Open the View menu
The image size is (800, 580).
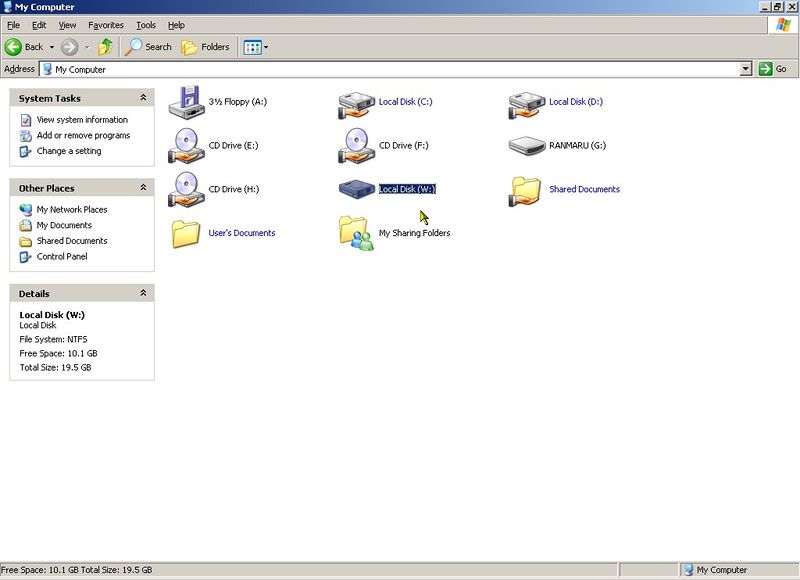(x=67, y=25)
